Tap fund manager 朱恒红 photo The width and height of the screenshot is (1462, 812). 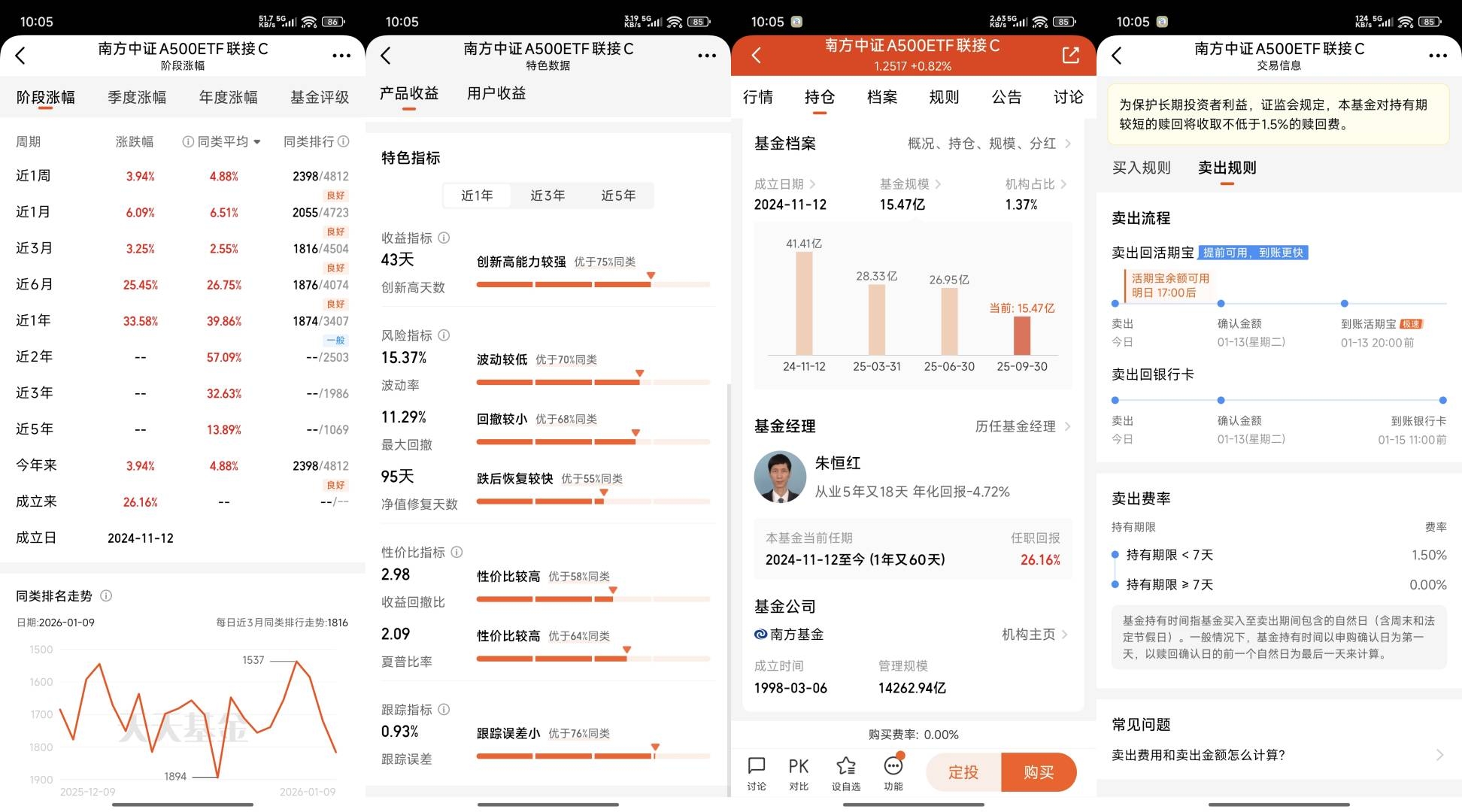[x=780, y=477]
